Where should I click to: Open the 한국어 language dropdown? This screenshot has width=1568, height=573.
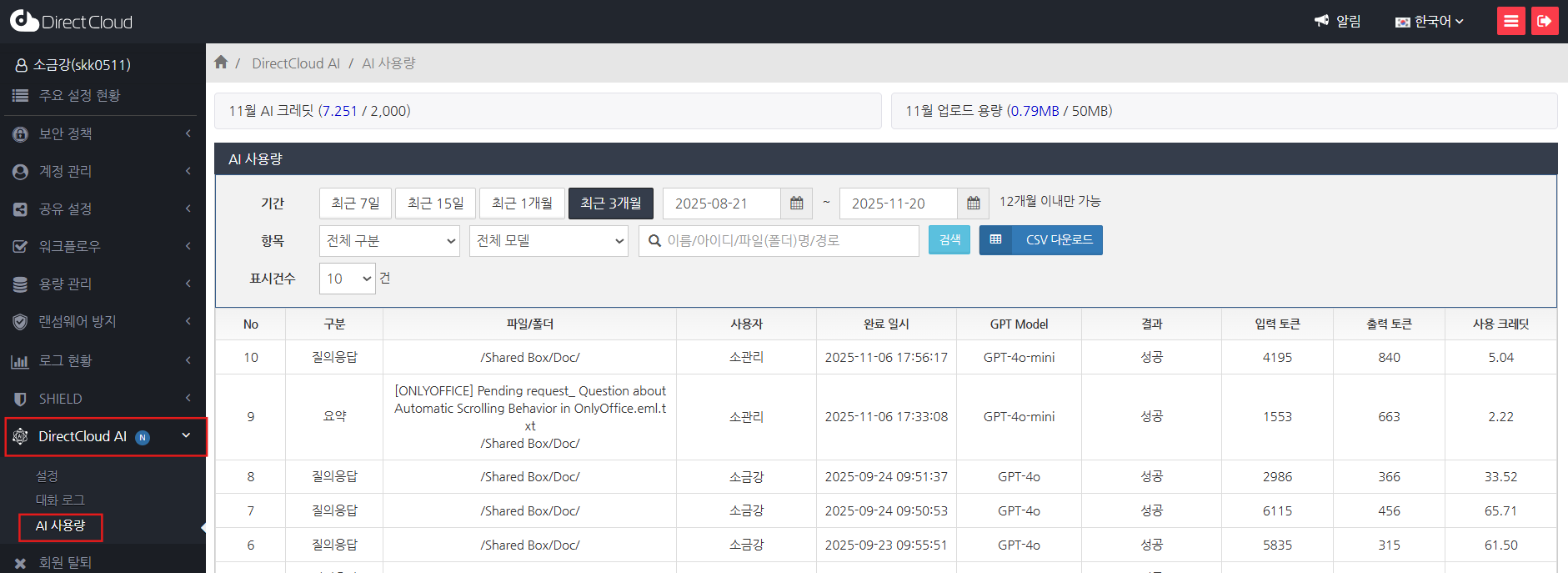tap(1430, 21)
